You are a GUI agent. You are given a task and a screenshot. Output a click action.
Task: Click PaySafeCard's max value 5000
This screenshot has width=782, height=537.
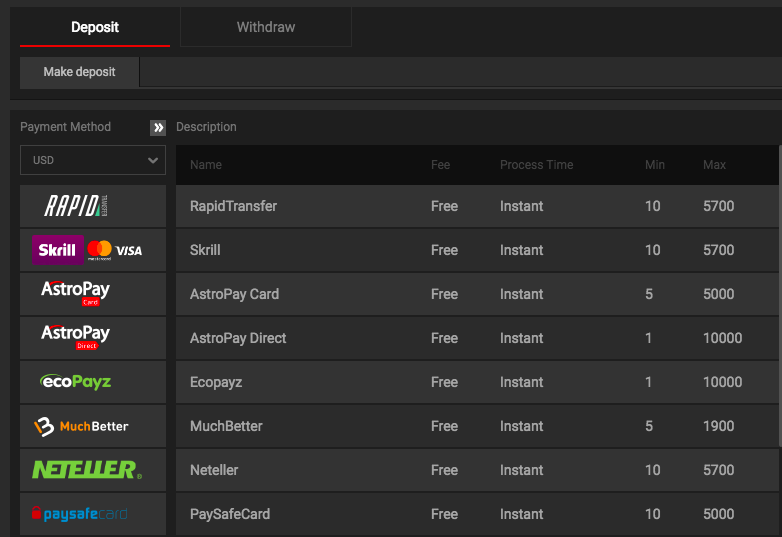click(x=719, y=514)
